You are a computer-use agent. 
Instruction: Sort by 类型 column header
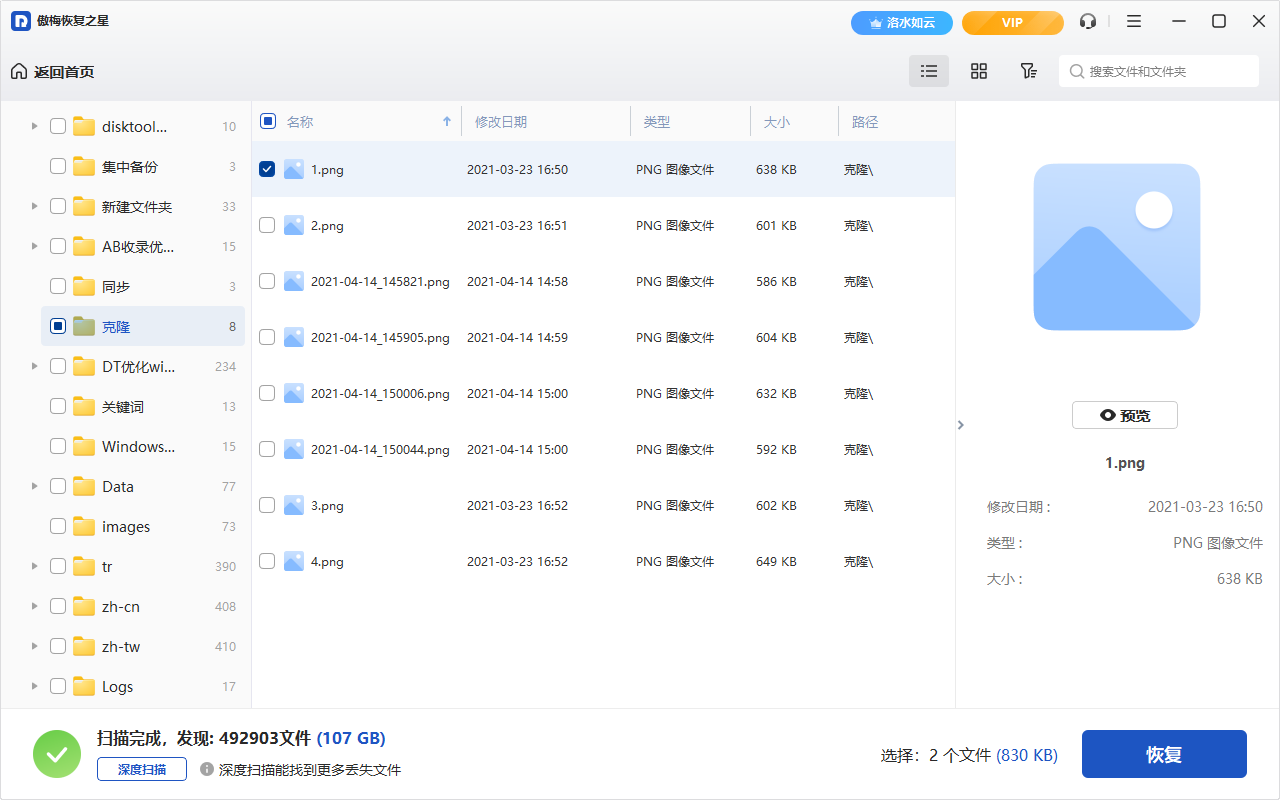657,122
